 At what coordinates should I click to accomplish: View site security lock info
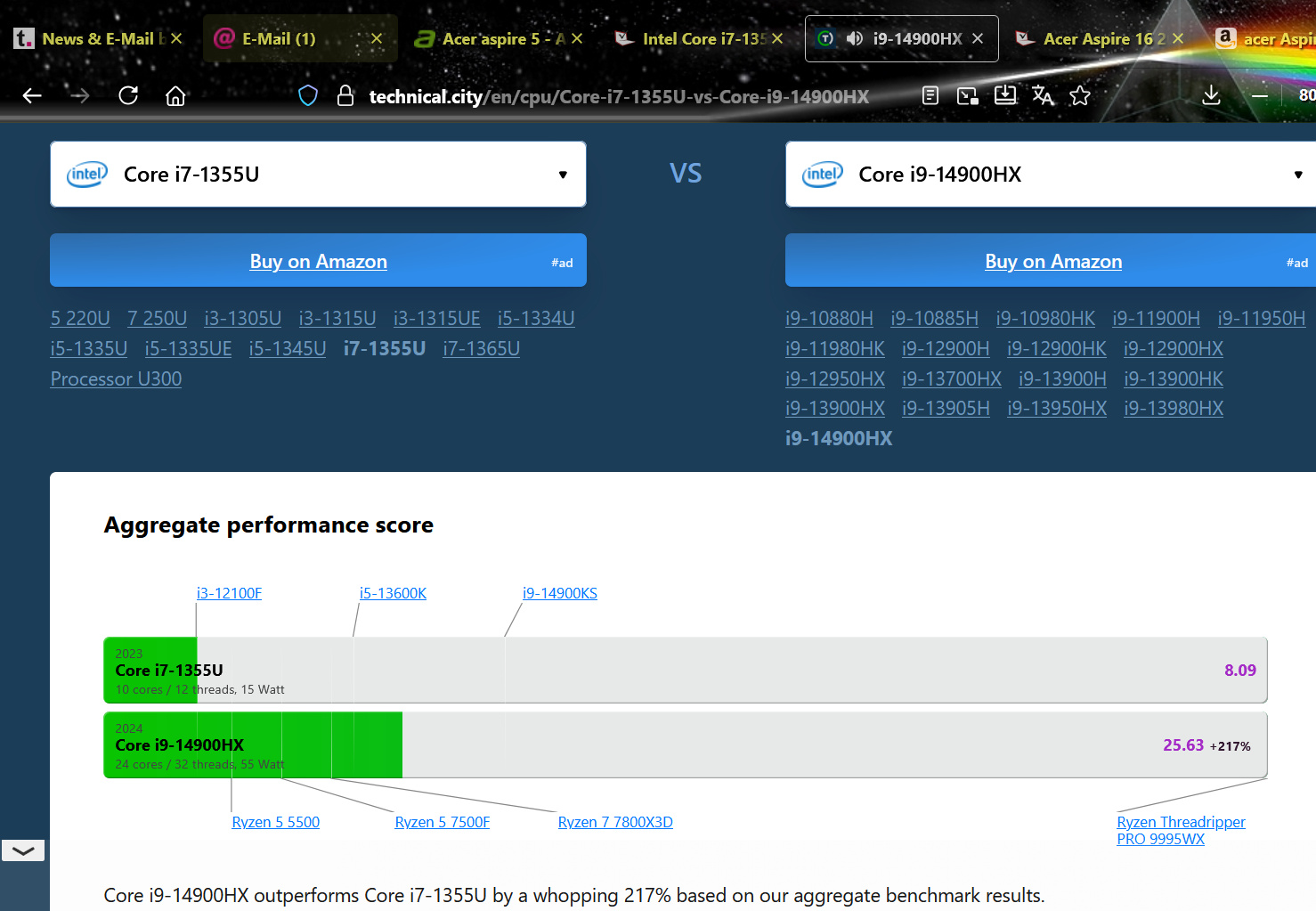tap(345, 95)
